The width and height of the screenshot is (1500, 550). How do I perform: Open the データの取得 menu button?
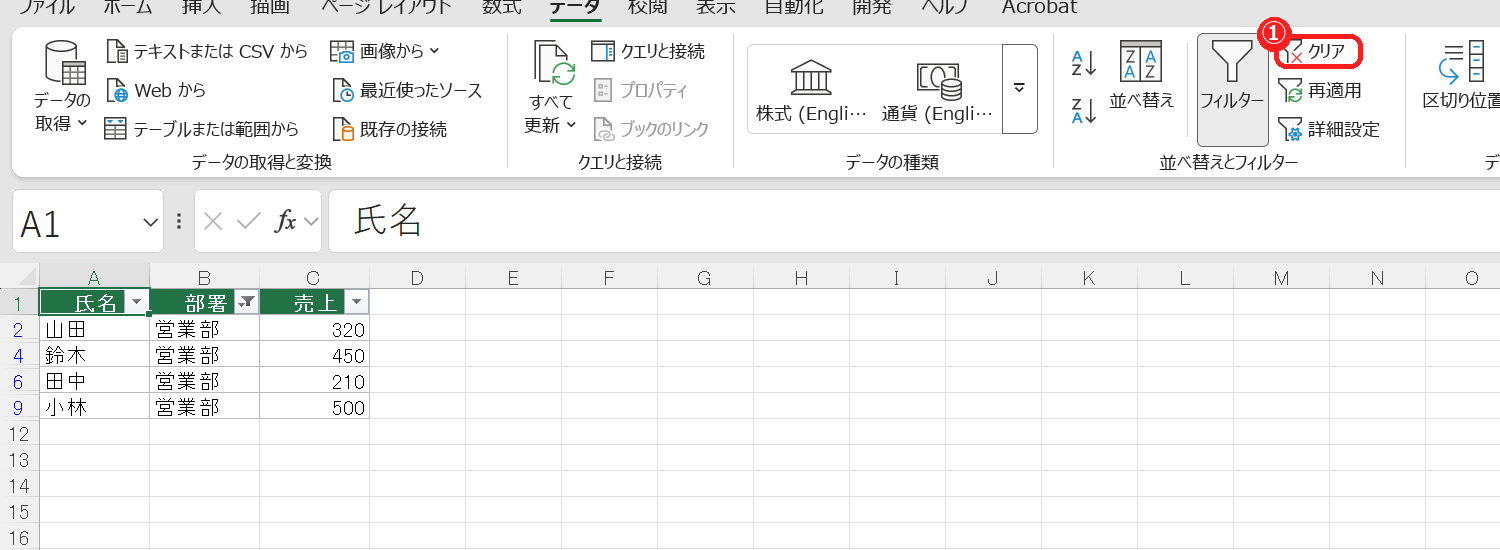coord(62,88)
